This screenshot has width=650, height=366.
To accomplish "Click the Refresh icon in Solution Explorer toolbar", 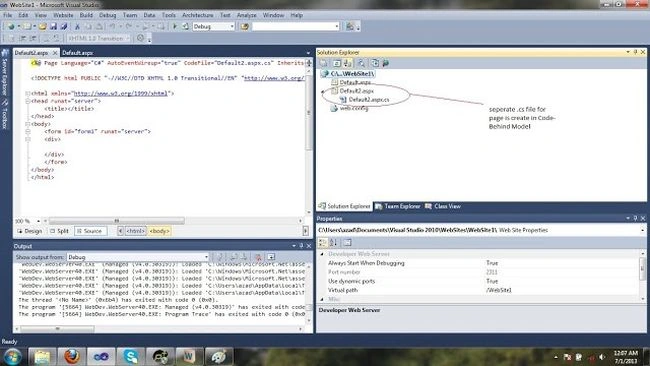I will coord(337,63).
